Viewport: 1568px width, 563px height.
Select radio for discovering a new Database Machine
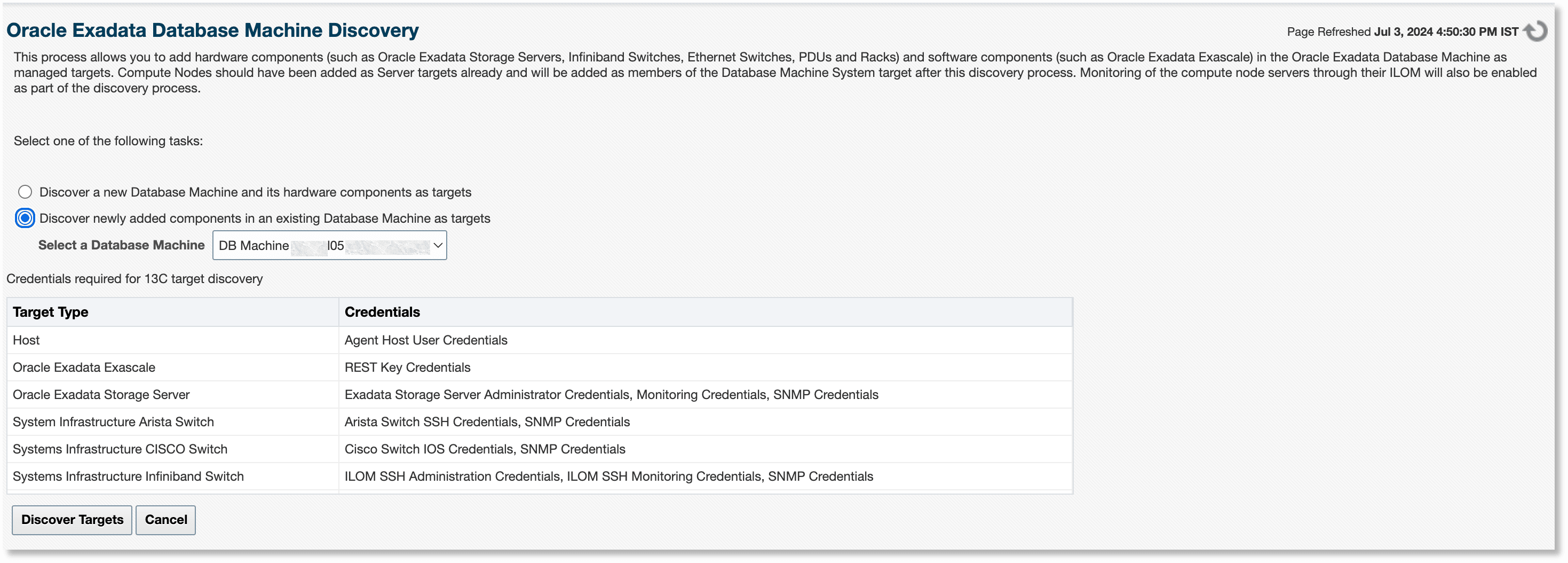pos(25,192)
